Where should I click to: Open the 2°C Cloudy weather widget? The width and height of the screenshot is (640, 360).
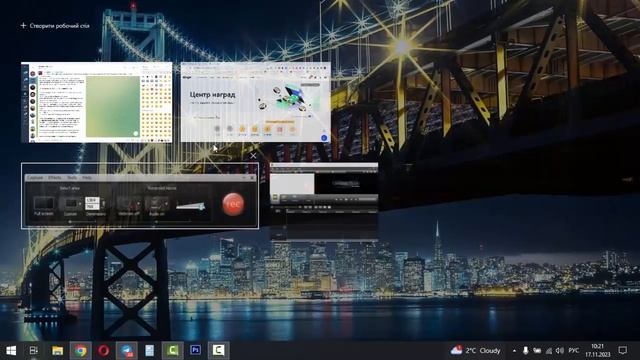[476, 350]
